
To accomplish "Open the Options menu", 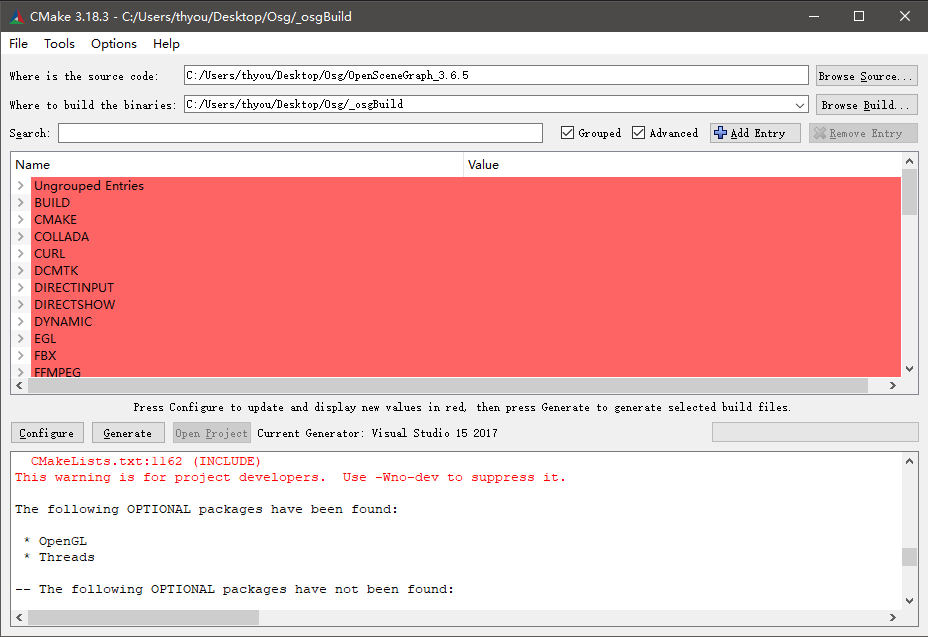I will pyautogui.click(x=114, y=44).
